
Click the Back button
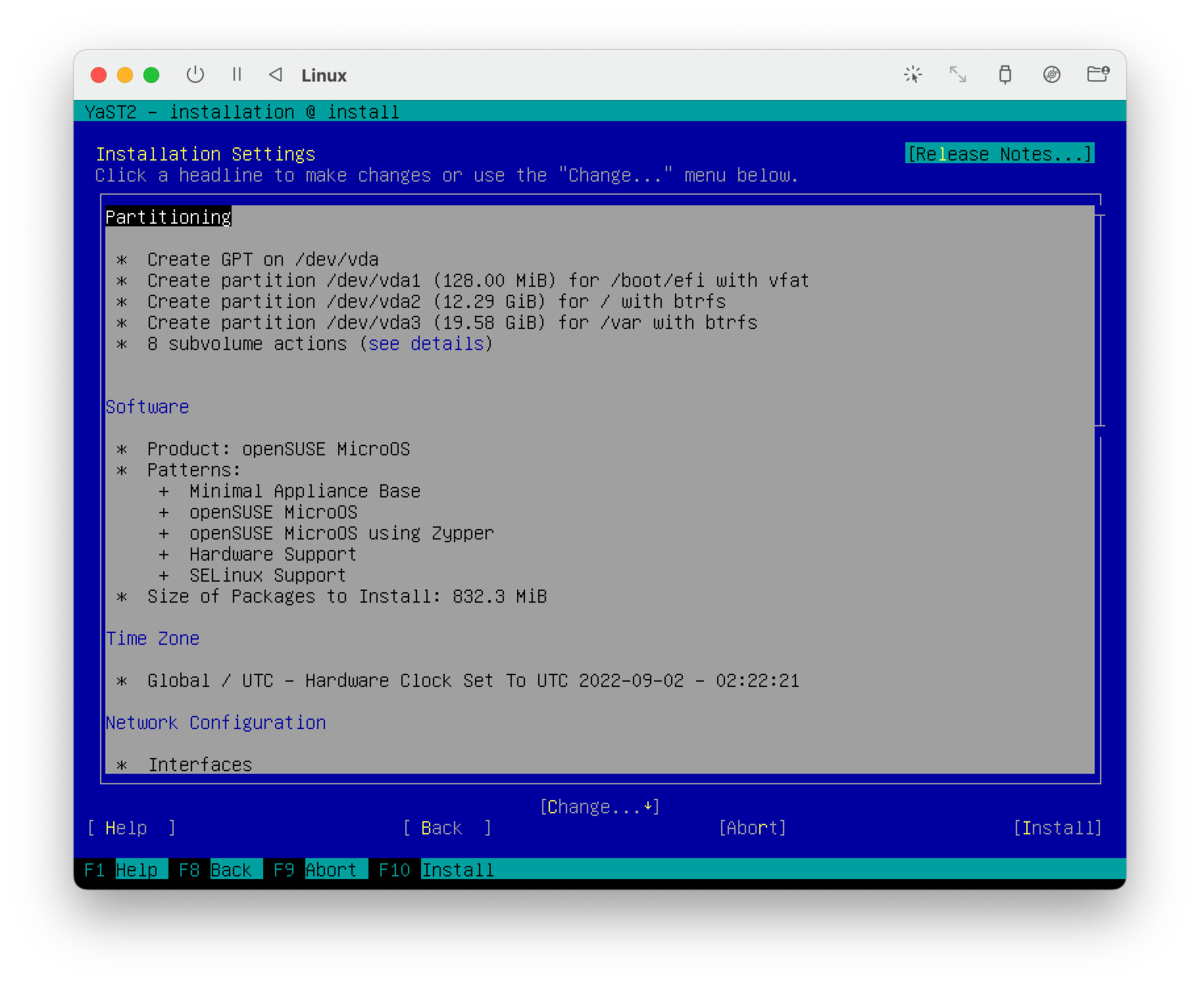click(x=447, y=828)
